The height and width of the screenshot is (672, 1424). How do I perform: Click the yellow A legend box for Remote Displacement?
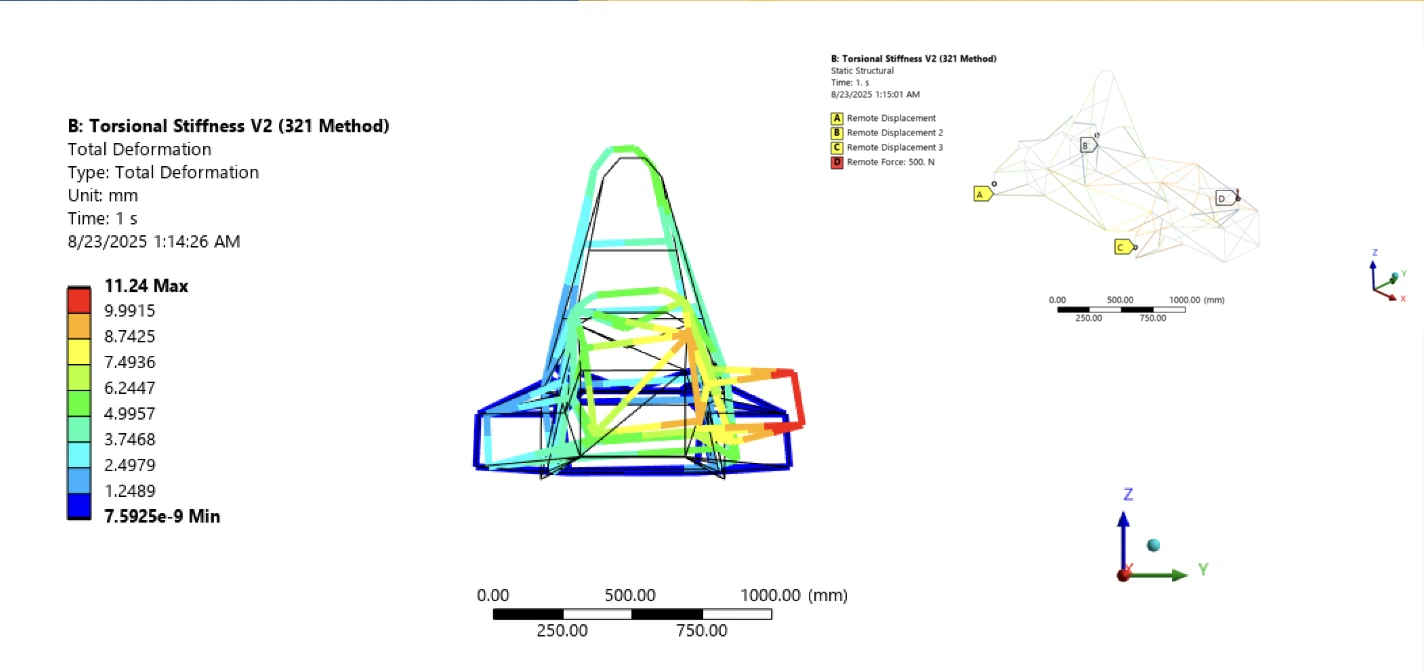(837, 118)
